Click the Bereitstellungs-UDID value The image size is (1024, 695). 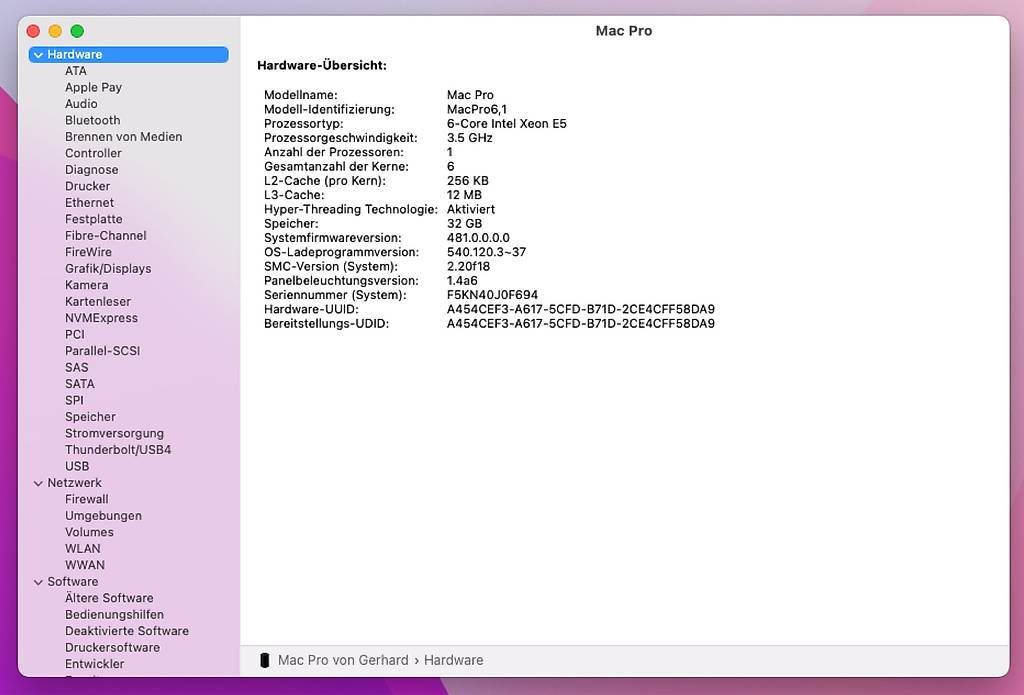[x=581, y=324]
